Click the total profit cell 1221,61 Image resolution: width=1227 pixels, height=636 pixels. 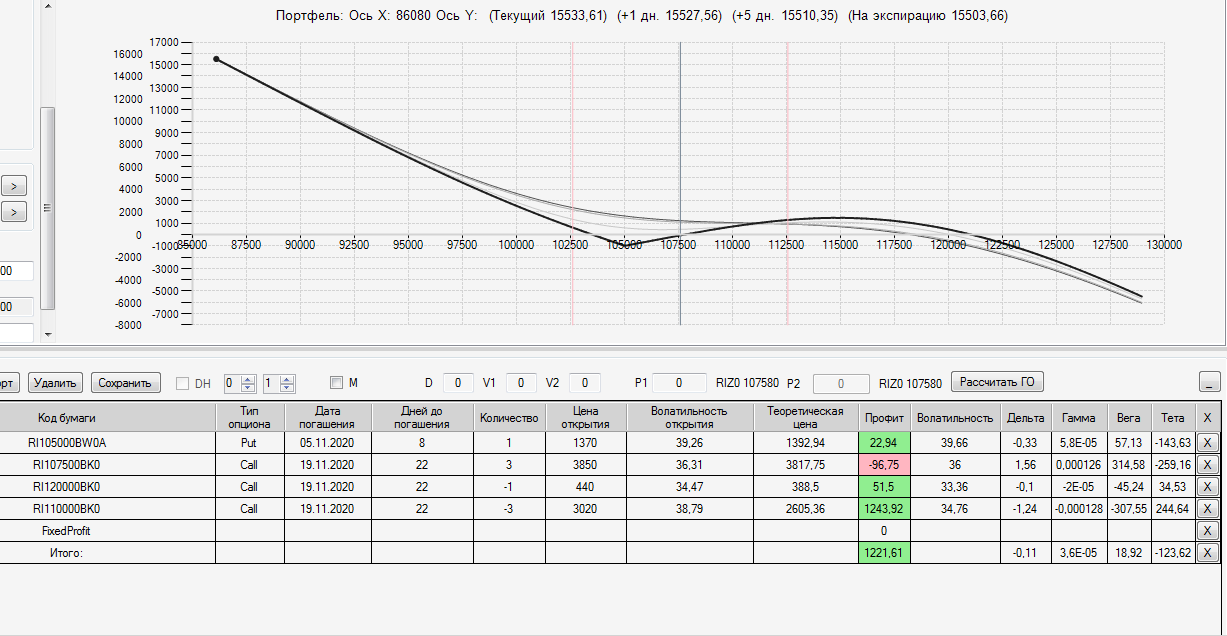[x=885, y=553]
